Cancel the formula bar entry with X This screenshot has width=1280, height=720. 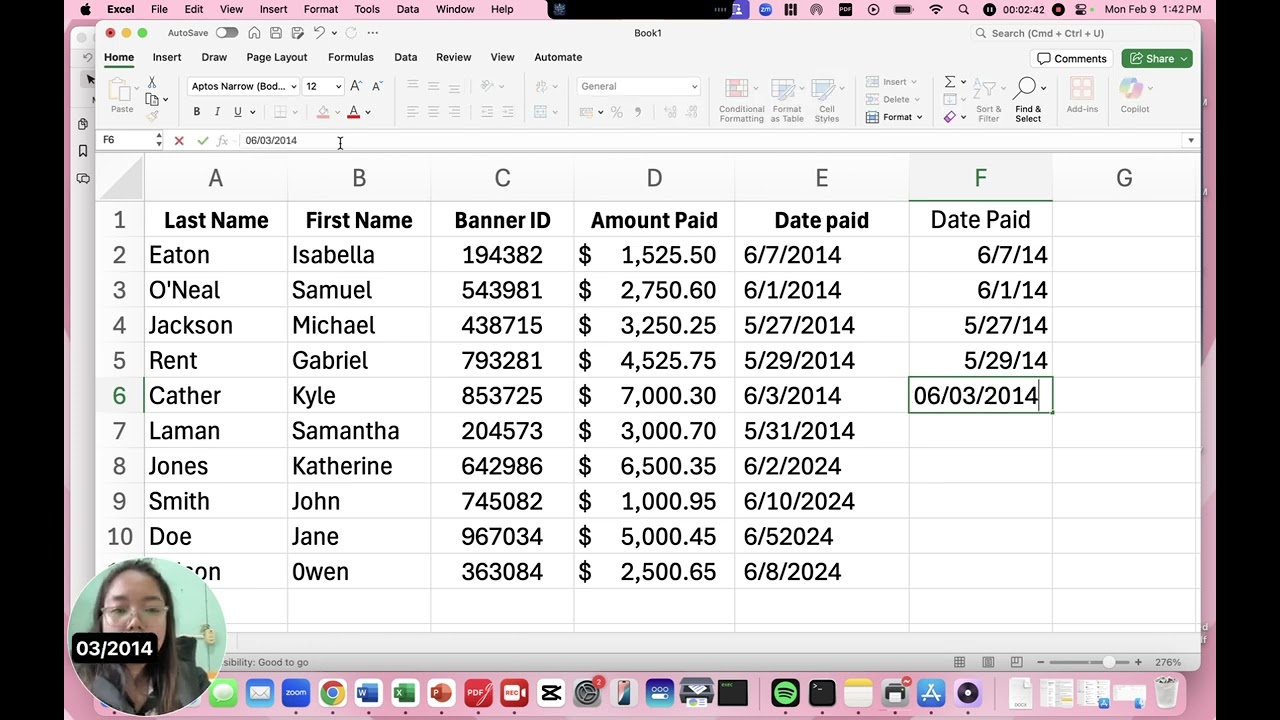(179, 141)
